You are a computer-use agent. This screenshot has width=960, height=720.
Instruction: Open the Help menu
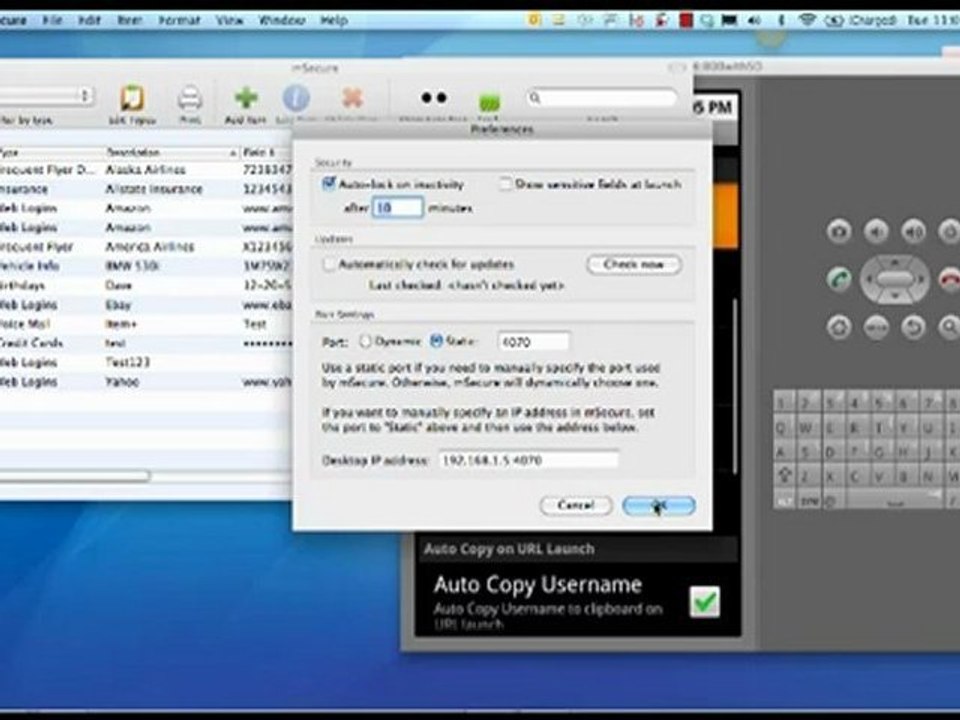pyautogui.click(x=334, y=20)
